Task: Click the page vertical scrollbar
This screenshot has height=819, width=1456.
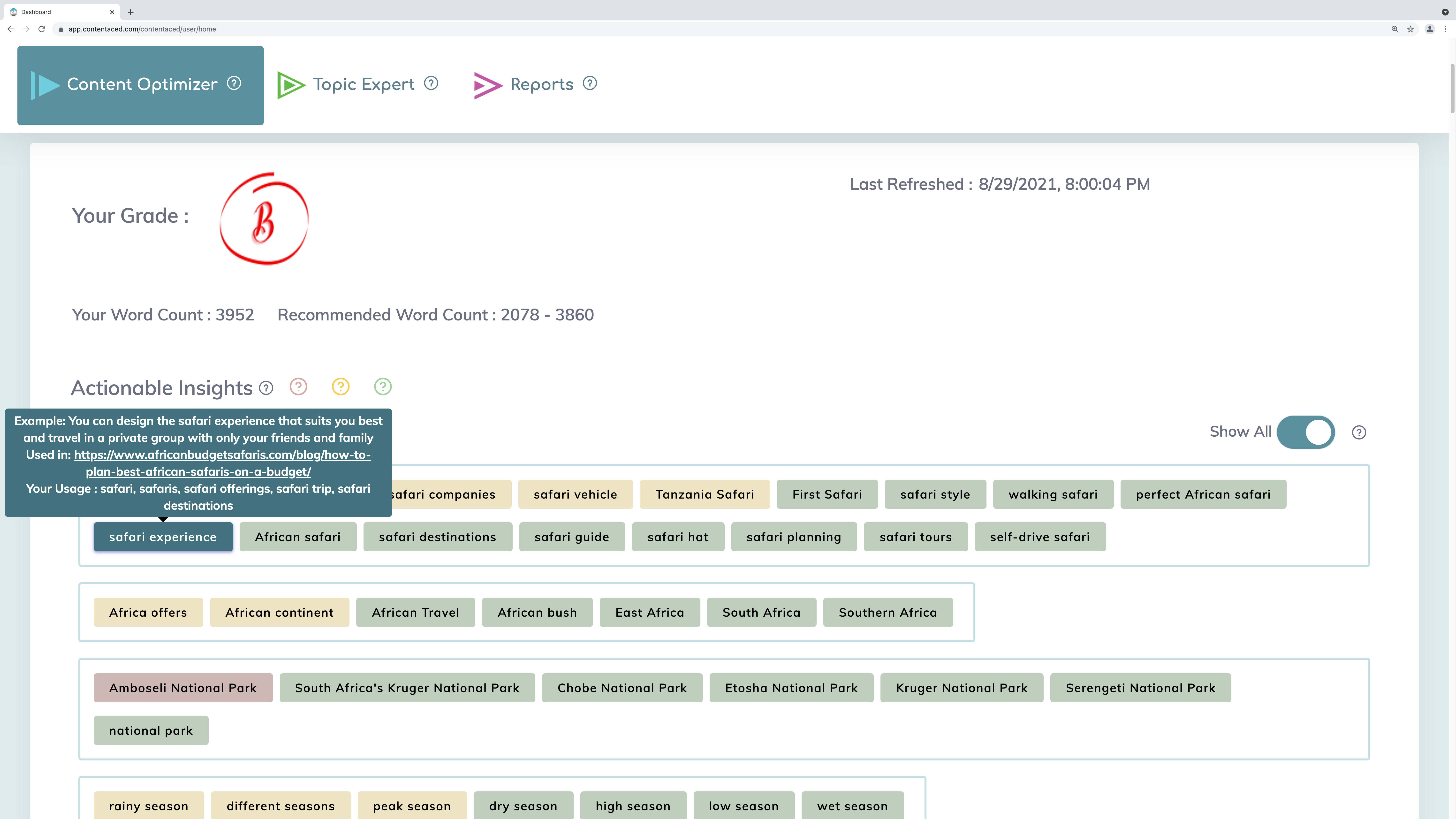Action: click(1452, 89)
